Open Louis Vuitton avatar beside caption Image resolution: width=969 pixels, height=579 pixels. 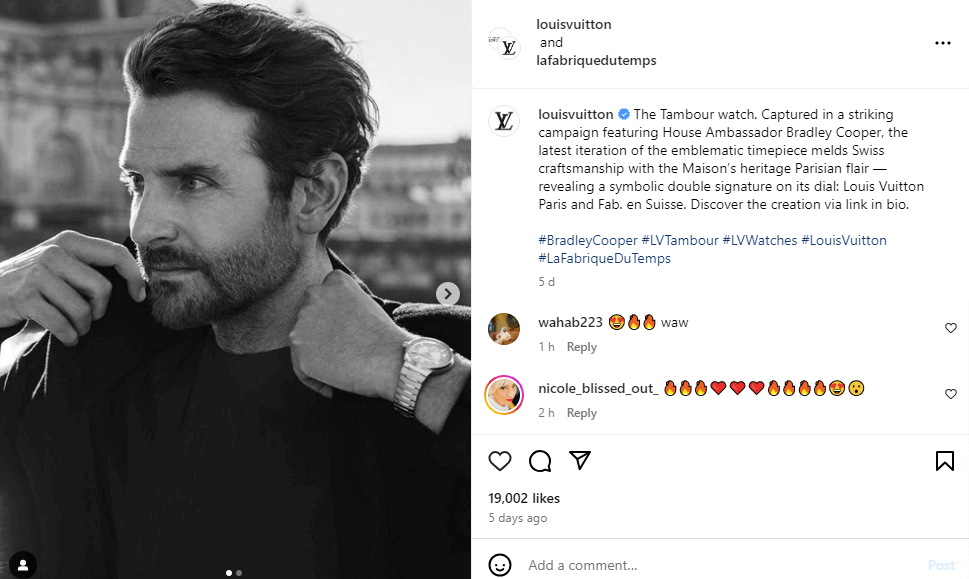(x=503, y=121)
